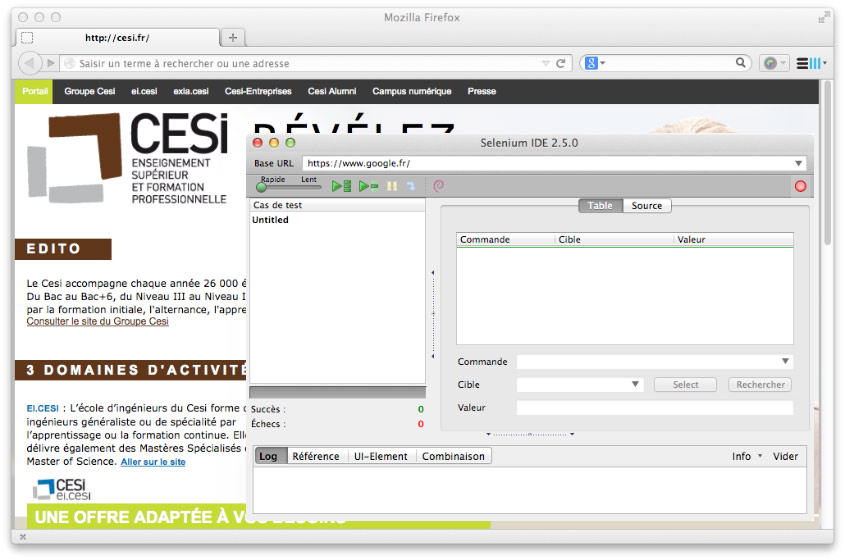Click the CESI logo image
The height and width of the screenshot is (560, 845).
coord(128,158)
